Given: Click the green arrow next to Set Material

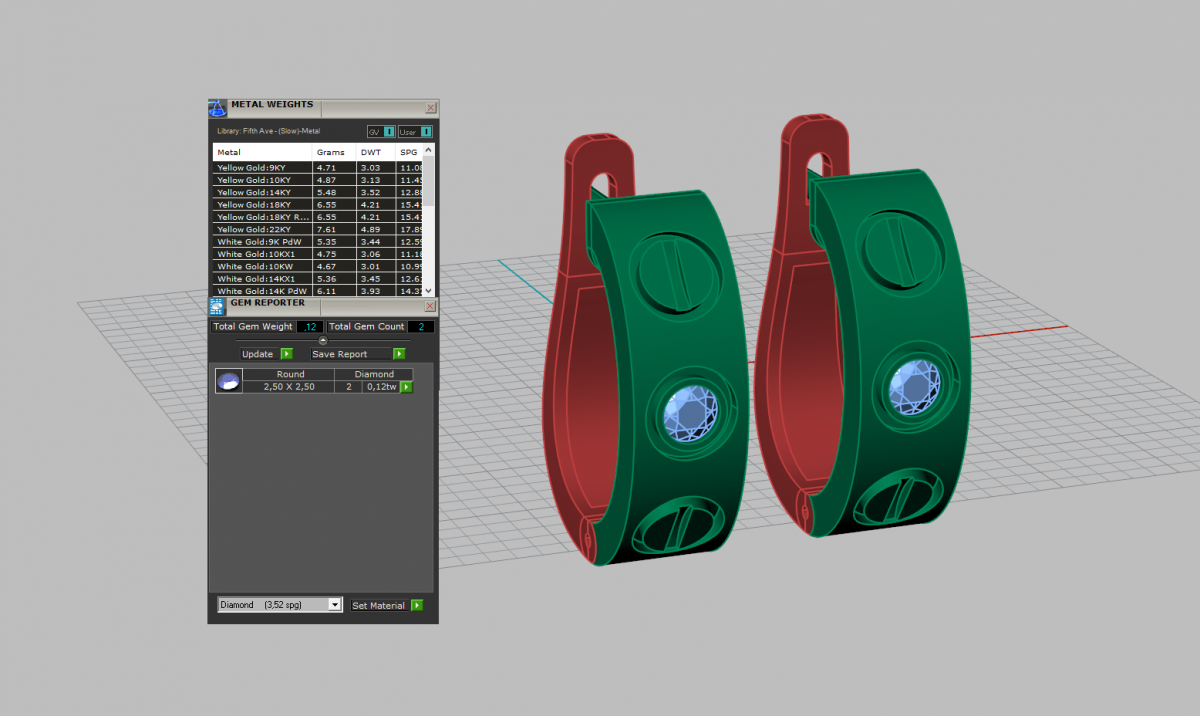Looking at the screenshot, I should click(x=417, y=605).
